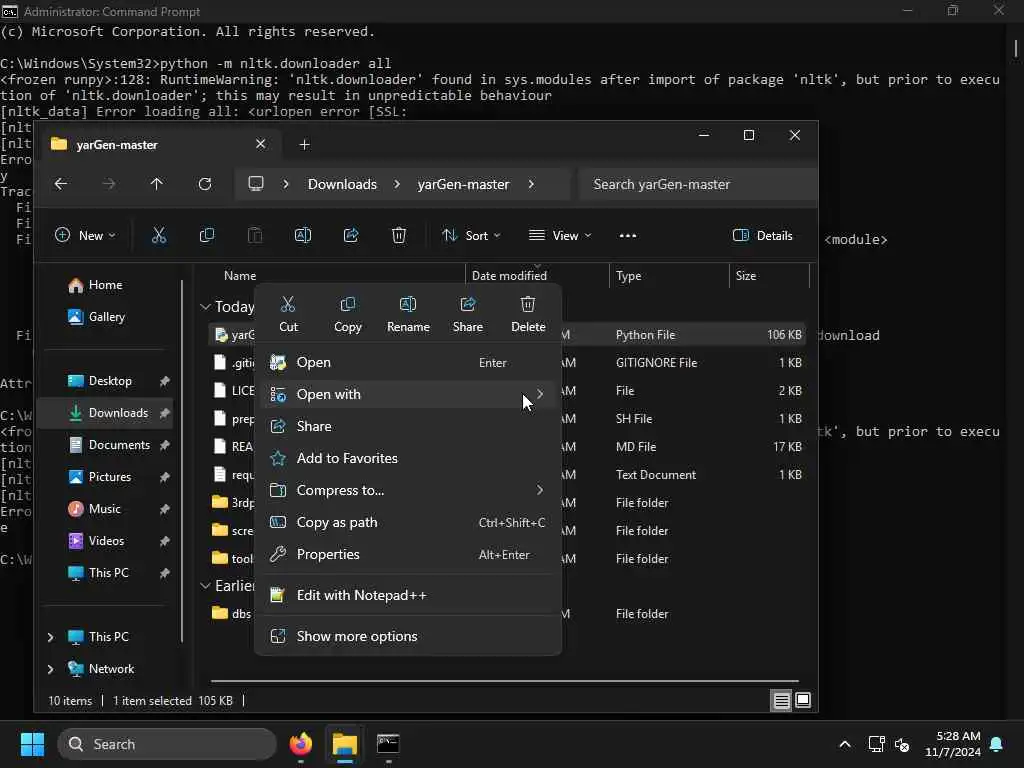
Task: Refresh the yarGen-master folder
Action: click(205, 184)
